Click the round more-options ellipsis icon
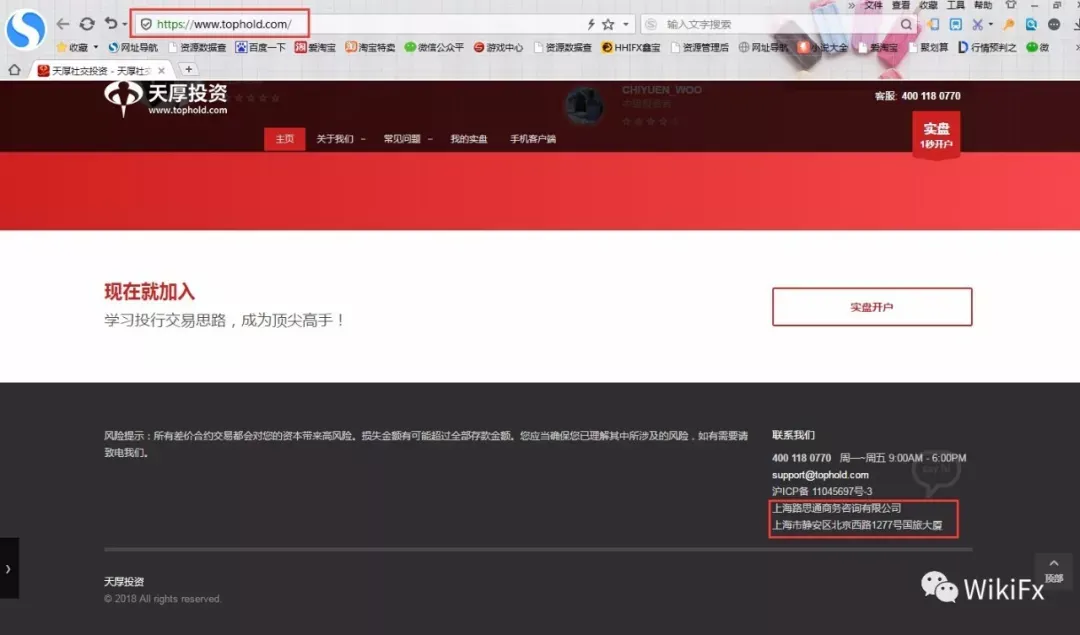1080x635 pixels. click(1054, 24)
